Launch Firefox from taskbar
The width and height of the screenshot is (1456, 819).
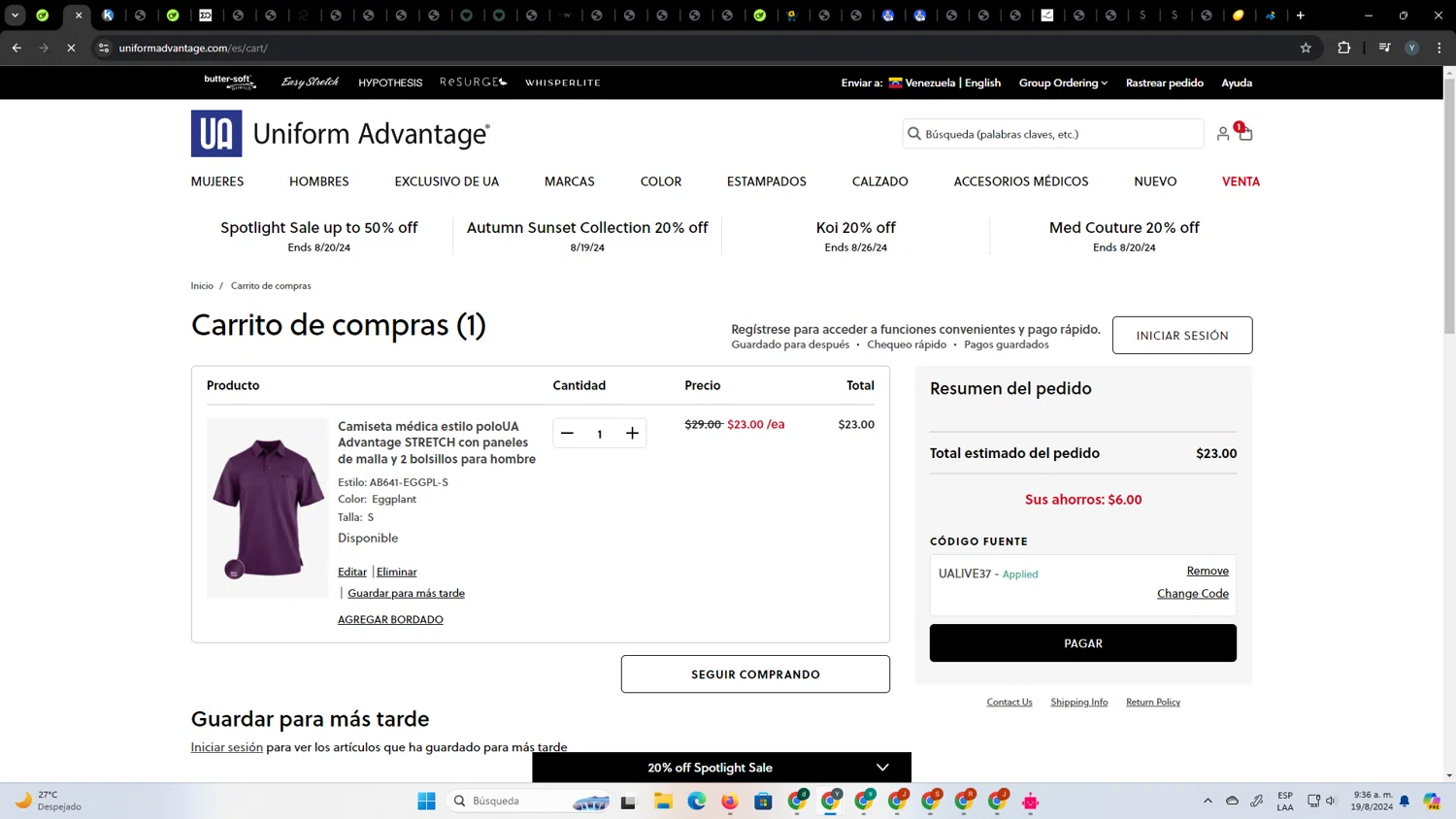(x=730, y=801)
